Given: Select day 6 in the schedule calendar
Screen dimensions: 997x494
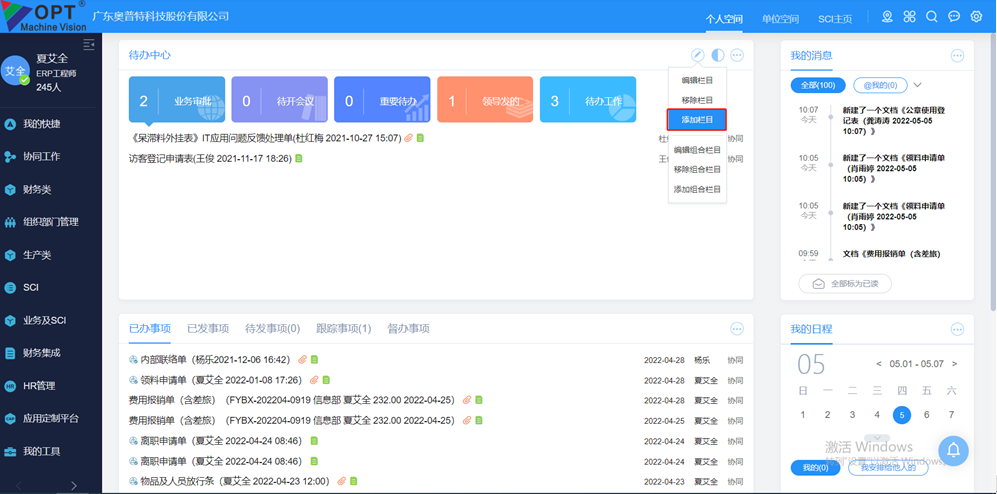Looking at the screenshot, I should (x=927, y=415).
